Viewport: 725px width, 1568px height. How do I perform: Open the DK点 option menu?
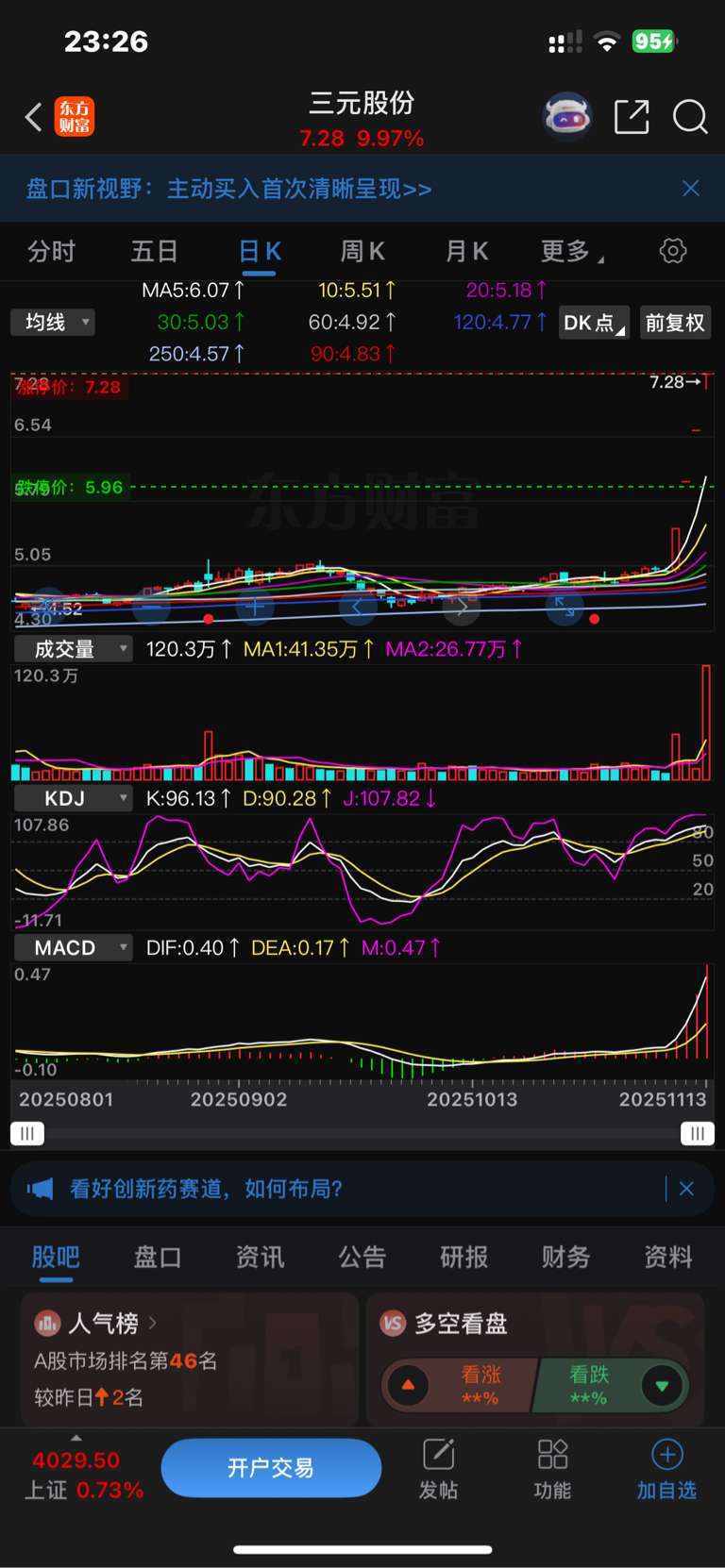coord(594,323)
